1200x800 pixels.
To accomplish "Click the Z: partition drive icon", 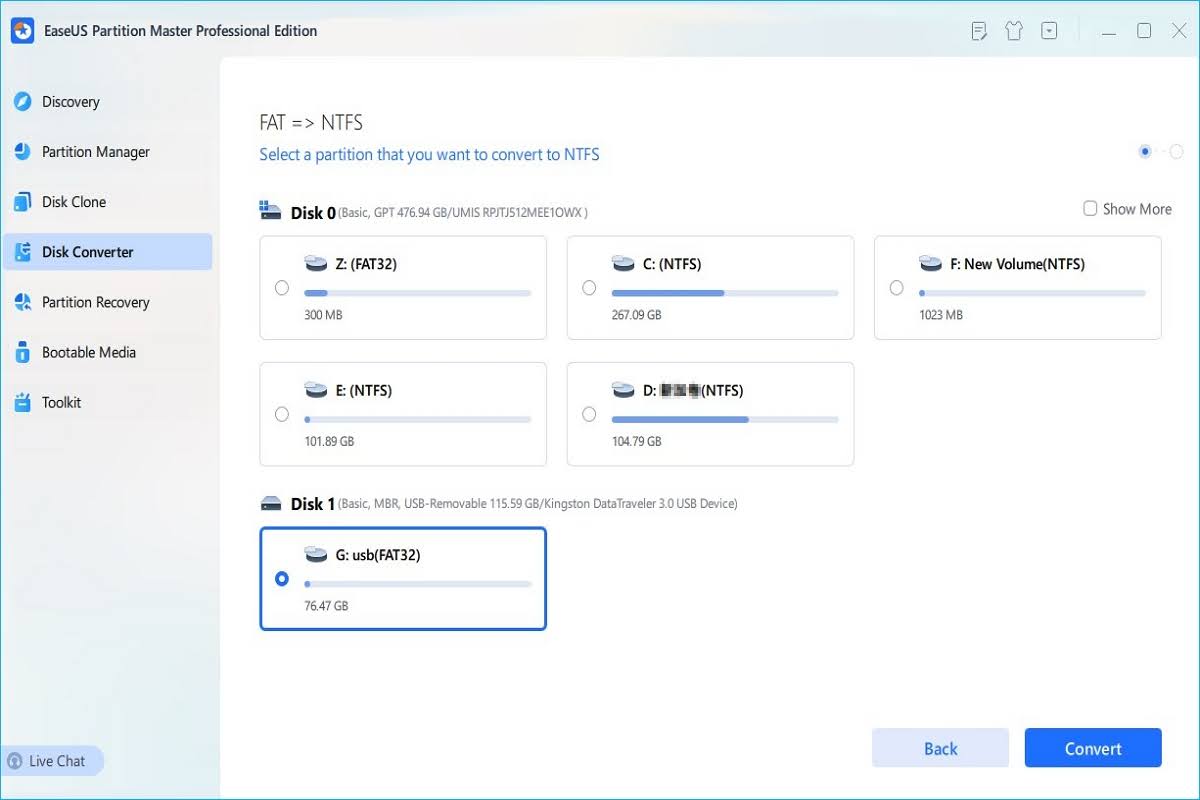I will (316, 264).
